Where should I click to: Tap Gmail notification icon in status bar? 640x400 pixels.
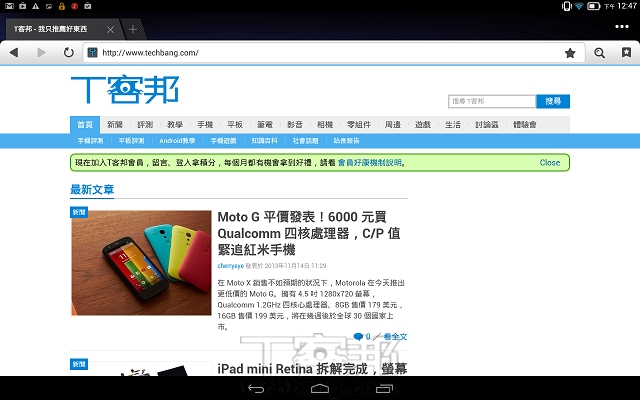(9, 6)
